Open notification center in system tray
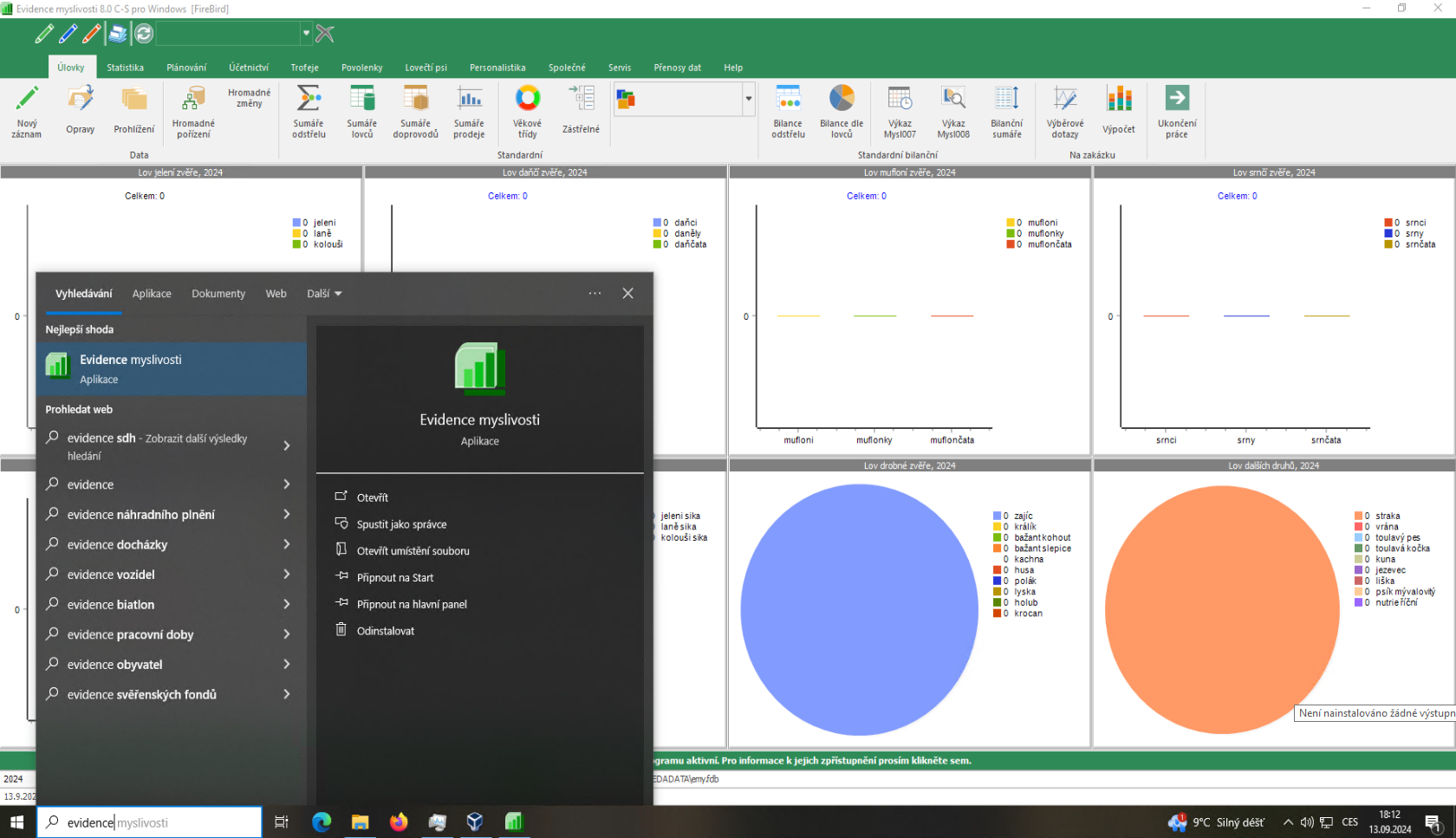The width and height of the screenshot is (1456, 838). (1433, 822)
